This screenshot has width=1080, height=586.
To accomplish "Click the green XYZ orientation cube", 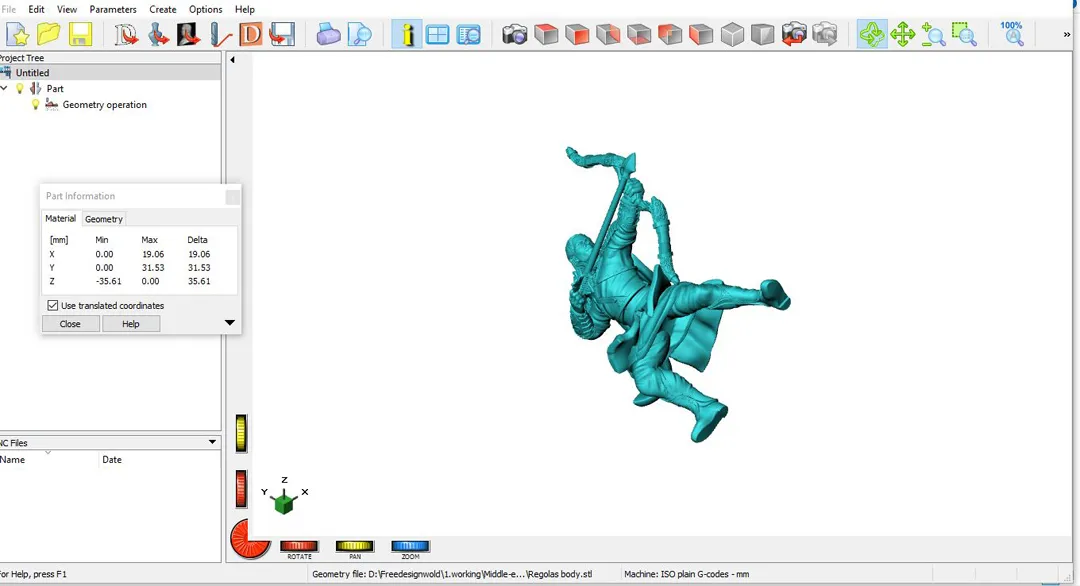I will tap(284, 503).
